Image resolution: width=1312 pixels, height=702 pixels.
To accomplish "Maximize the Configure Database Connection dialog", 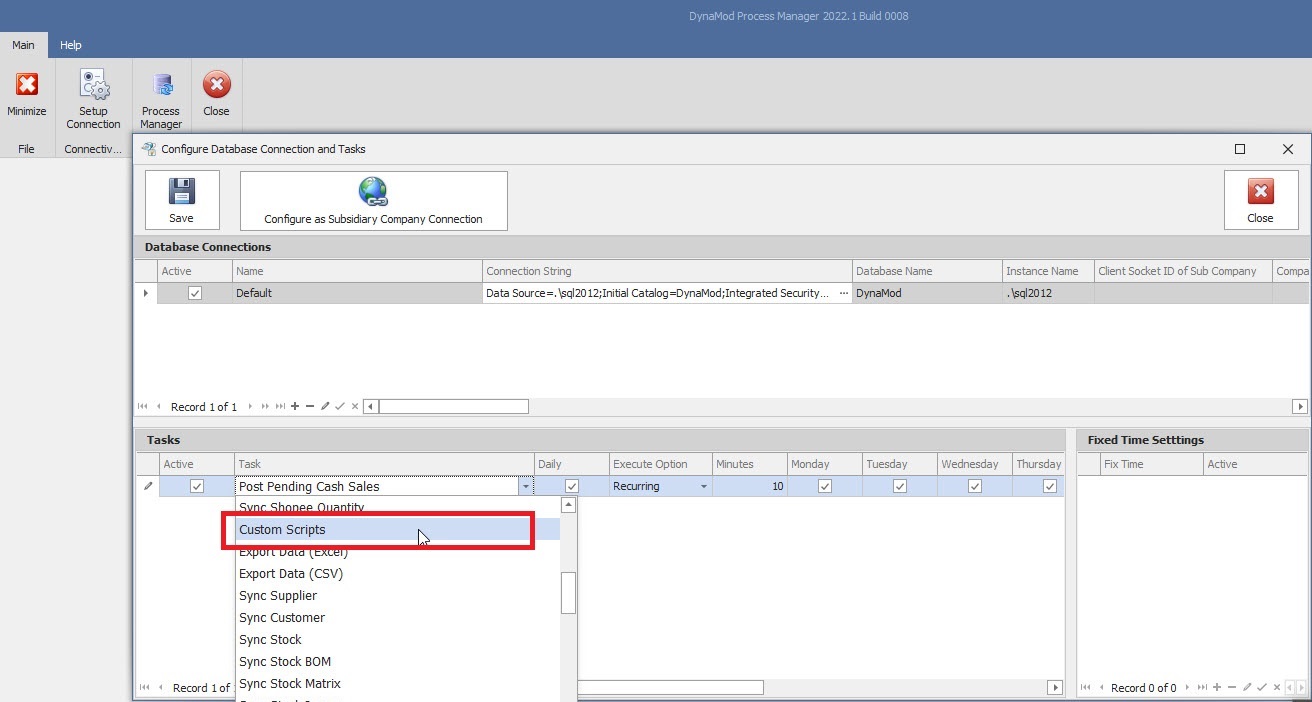I will (1240, 149).
